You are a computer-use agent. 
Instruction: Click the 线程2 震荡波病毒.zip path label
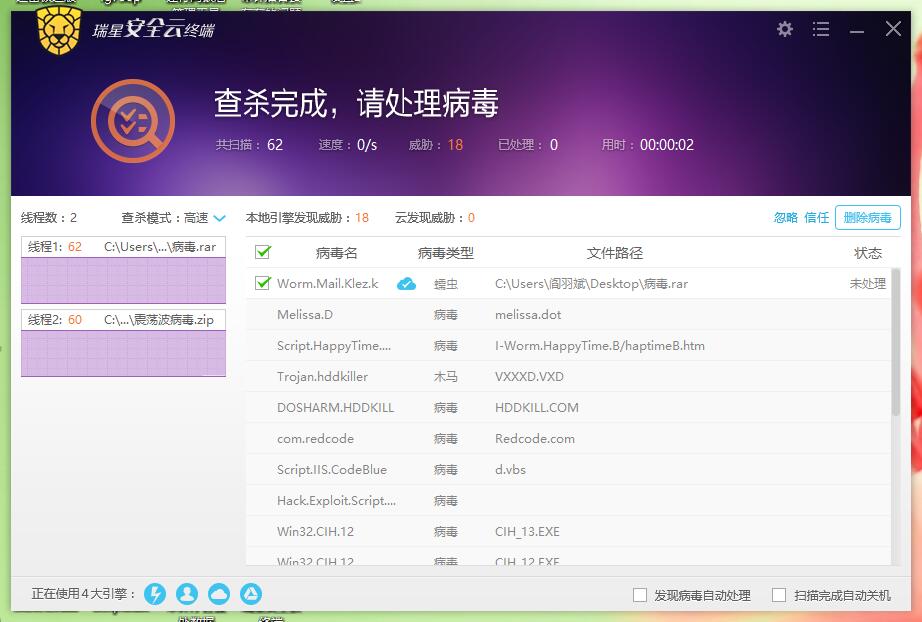[159, 320]
